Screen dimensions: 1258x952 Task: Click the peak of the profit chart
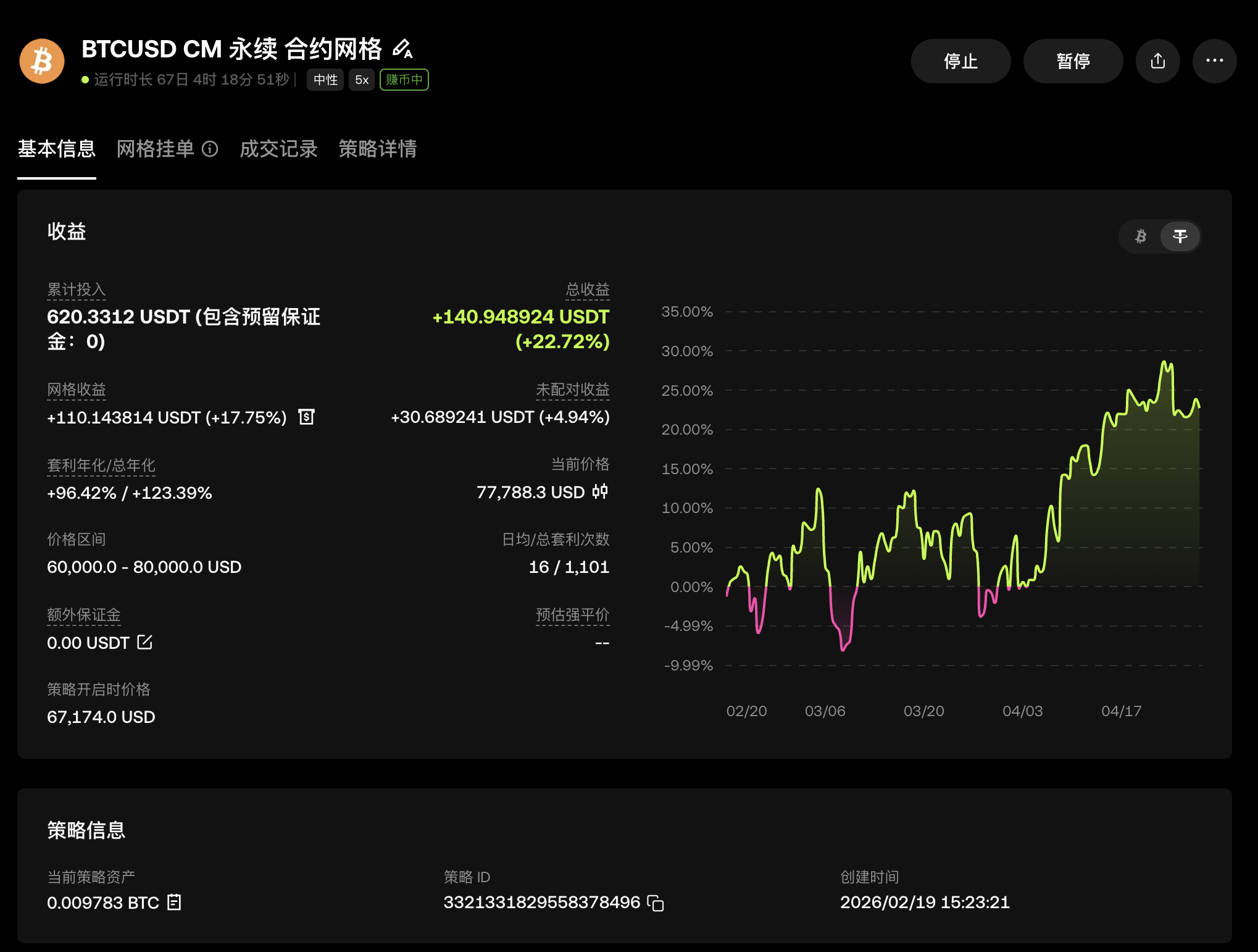point(1165,363)
